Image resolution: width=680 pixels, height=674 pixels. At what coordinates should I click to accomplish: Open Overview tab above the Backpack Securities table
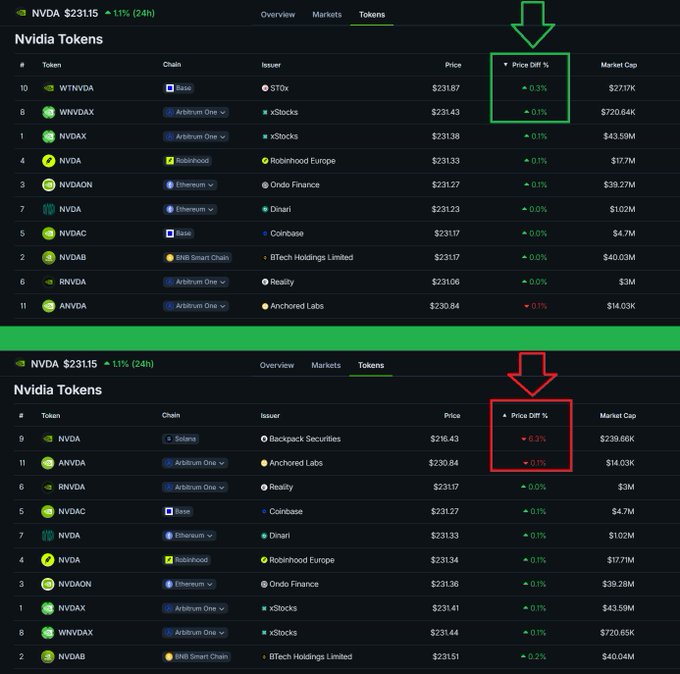[x=277, y=365]
